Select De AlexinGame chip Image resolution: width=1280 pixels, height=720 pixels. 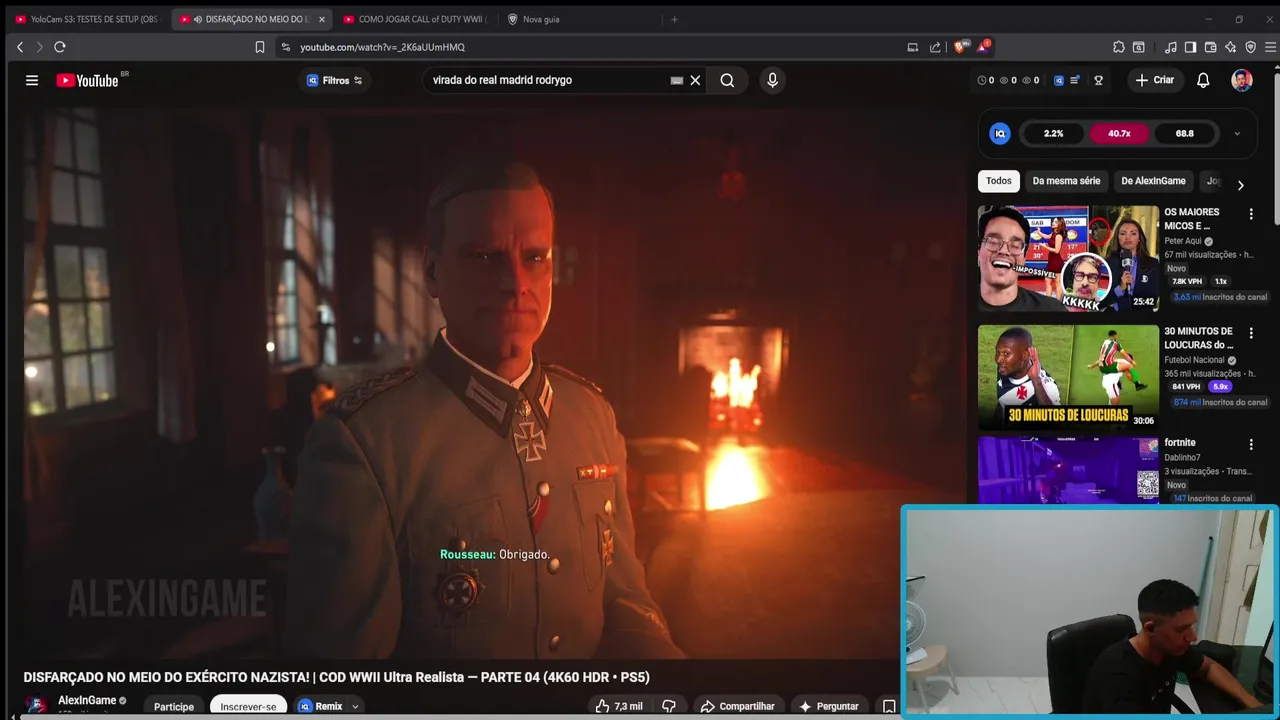tap(1153, 181)
